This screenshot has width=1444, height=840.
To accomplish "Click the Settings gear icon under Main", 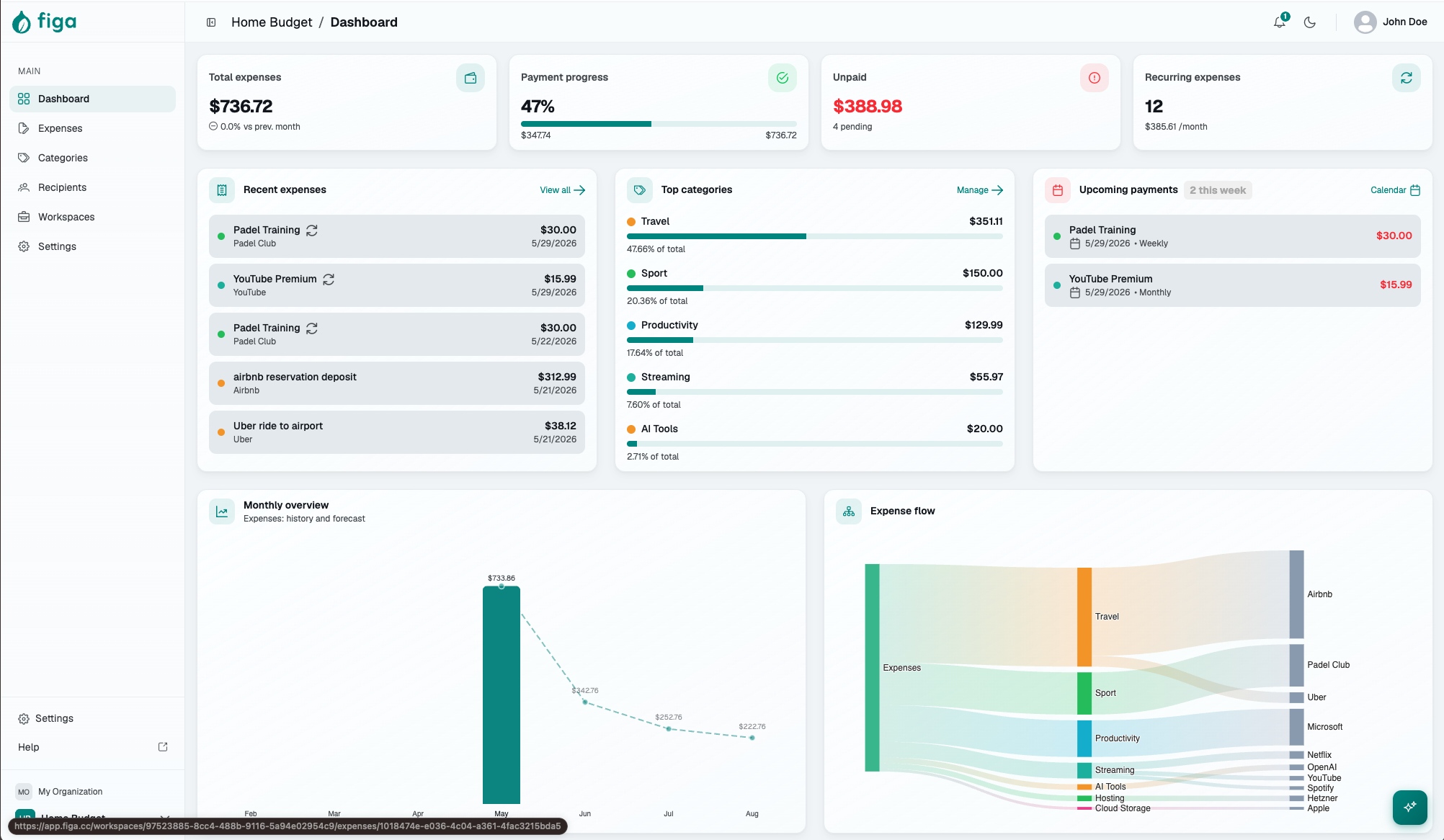I will pos(24,246).
